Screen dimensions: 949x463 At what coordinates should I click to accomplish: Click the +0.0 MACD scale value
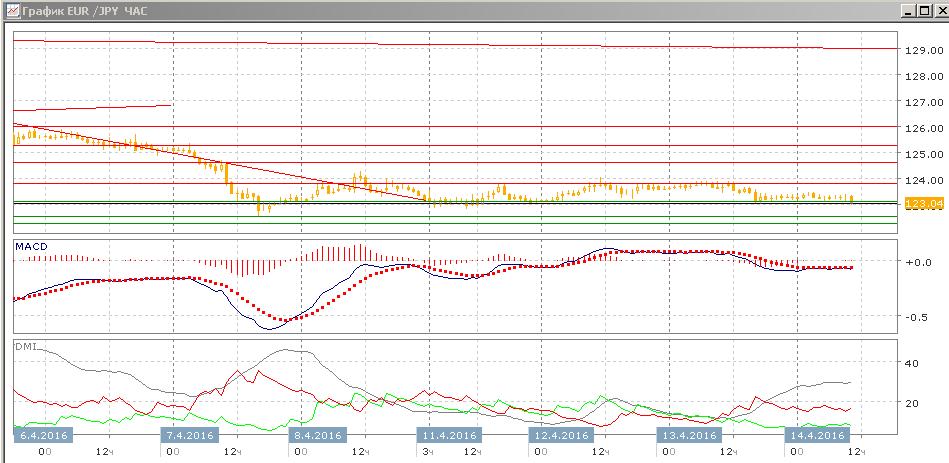coord(918,262)
